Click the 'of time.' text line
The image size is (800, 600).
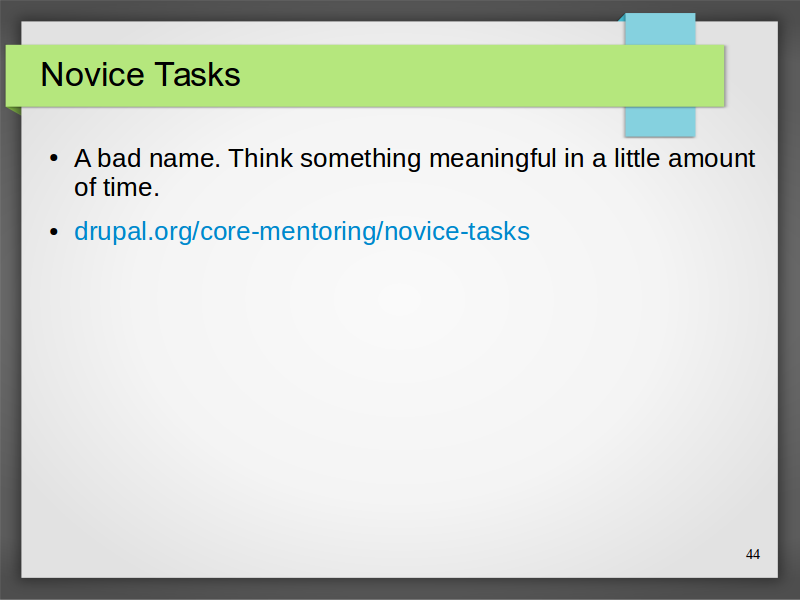[117, 187]
